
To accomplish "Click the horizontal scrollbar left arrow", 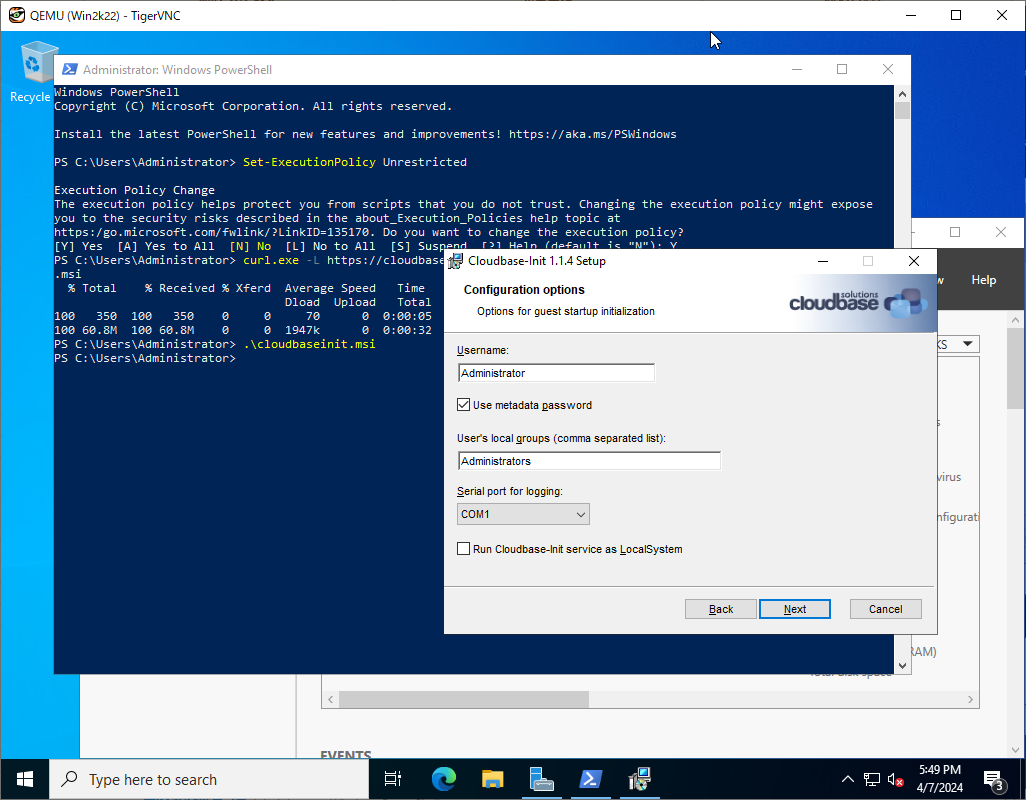I will [330, 699].
